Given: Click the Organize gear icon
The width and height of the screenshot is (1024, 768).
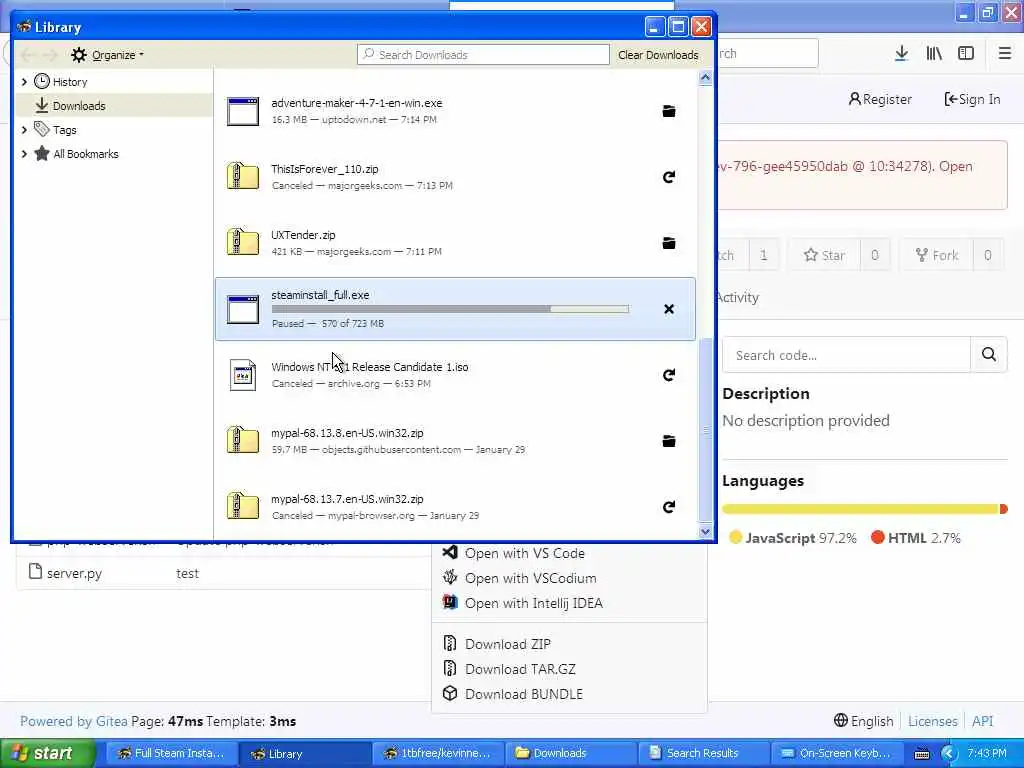Looking at the screenshot, I should click(x=78, y=55).
